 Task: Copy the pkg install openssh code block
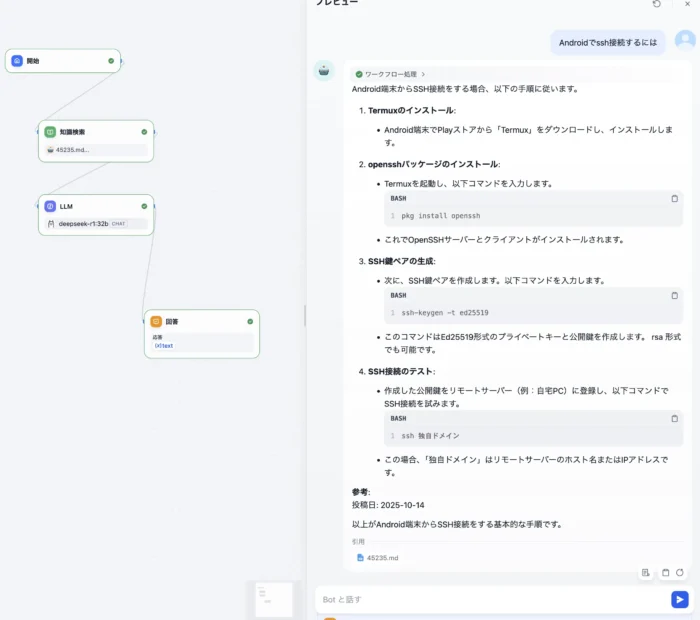(x=674, y=199)
